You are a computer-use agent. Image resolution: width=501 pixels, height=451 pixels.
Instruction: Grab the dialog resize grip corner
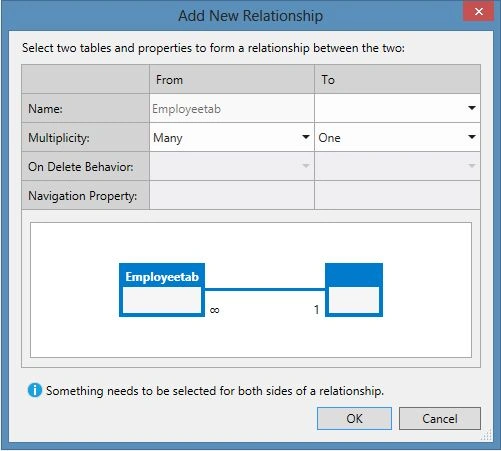point(487,435)
